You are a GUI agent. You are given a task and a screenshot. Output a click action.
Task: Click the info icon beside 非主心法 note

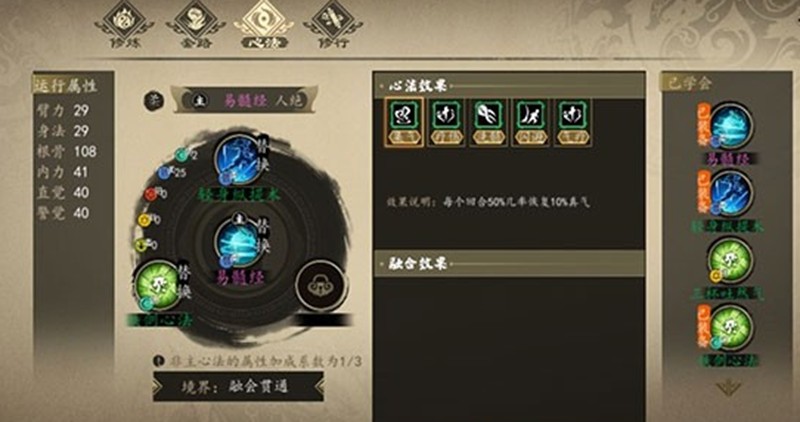[158, 361]
